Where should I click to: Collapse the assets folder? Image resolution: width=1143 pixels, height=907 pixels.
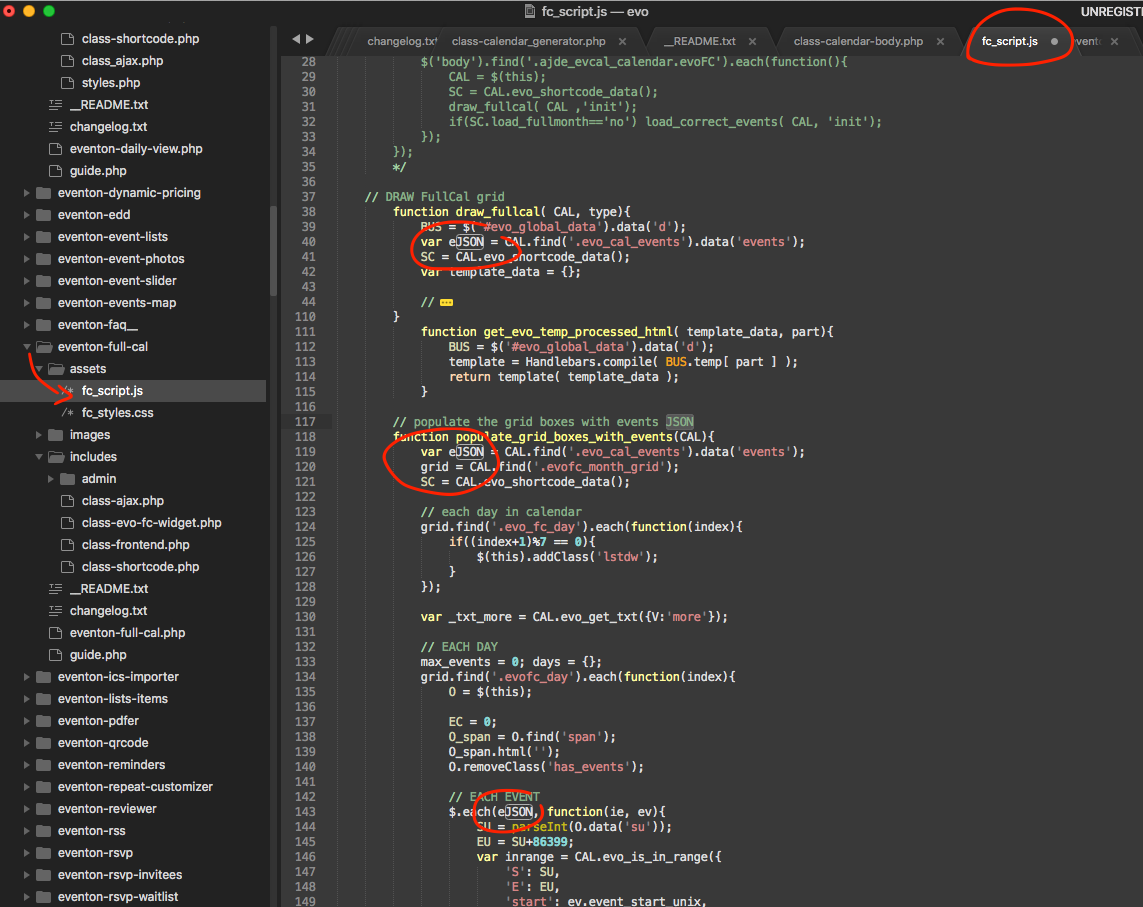(x=39, y=369)
